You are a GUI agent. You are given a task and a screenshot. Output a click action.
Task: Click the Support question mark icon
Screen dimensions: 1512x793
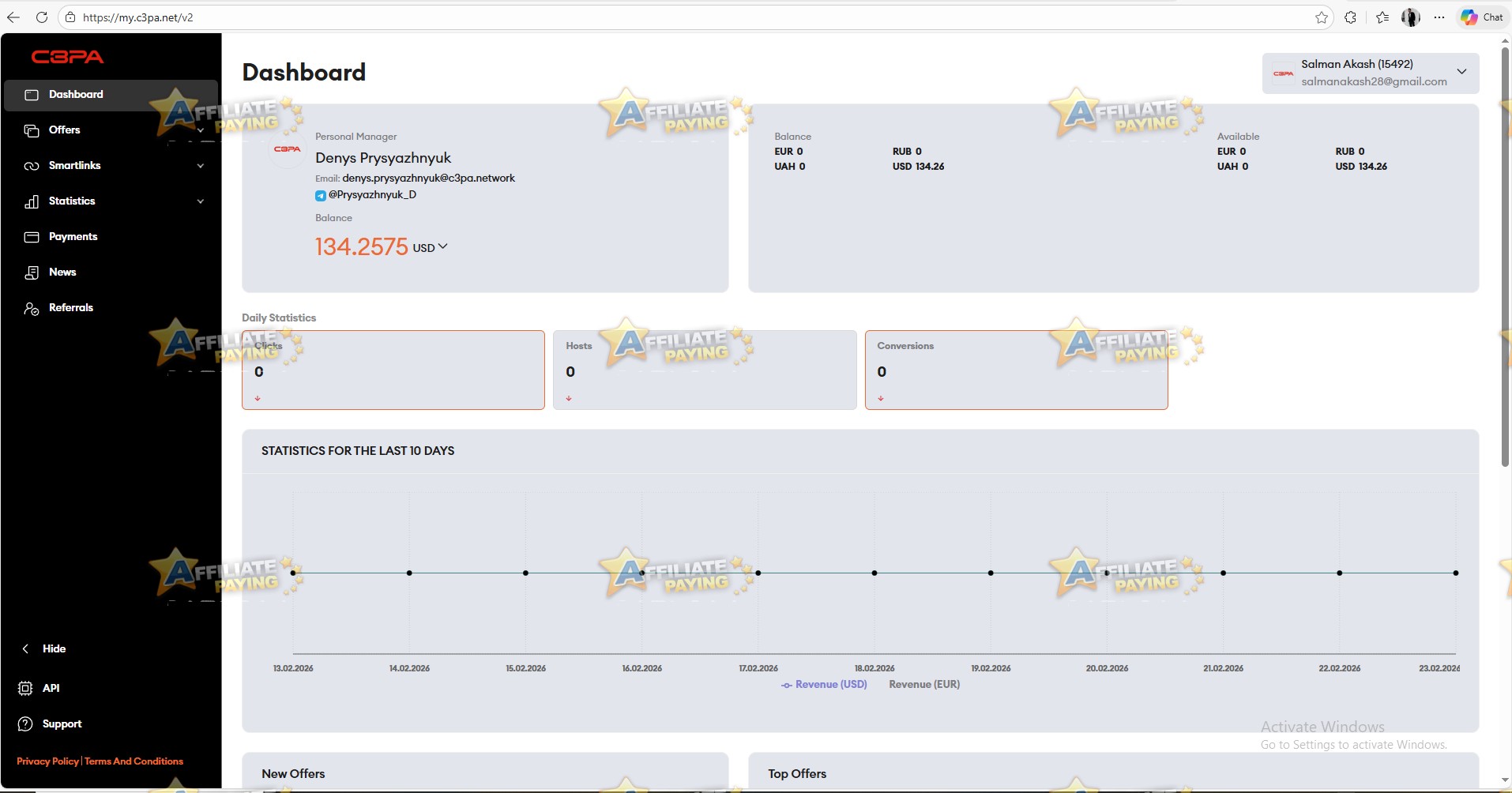pyautogui.click(x=25, y=724)
